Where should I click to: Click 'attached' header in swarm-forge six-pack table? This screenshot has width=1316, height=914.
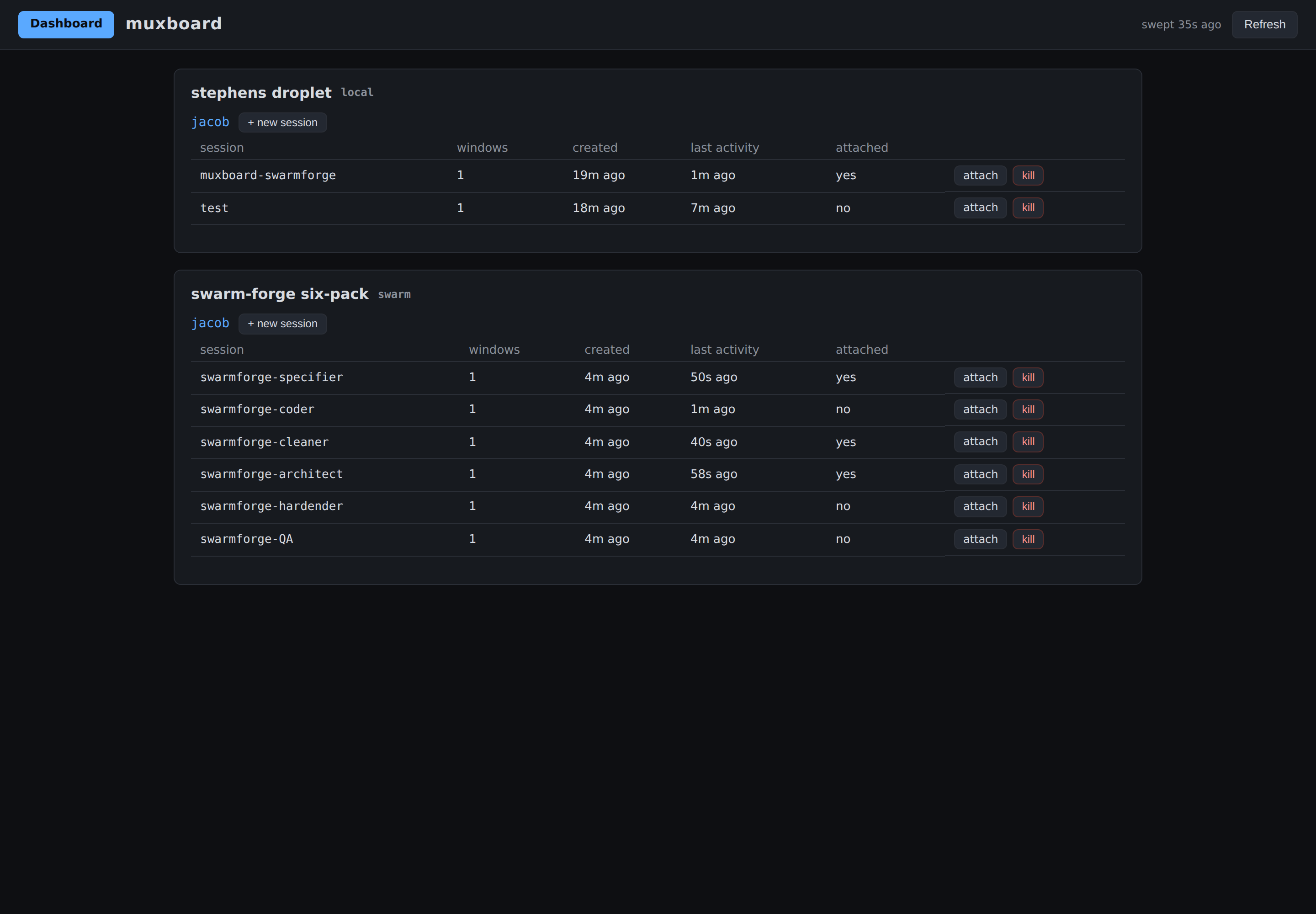pyautogui.click(x=862, y=349)
